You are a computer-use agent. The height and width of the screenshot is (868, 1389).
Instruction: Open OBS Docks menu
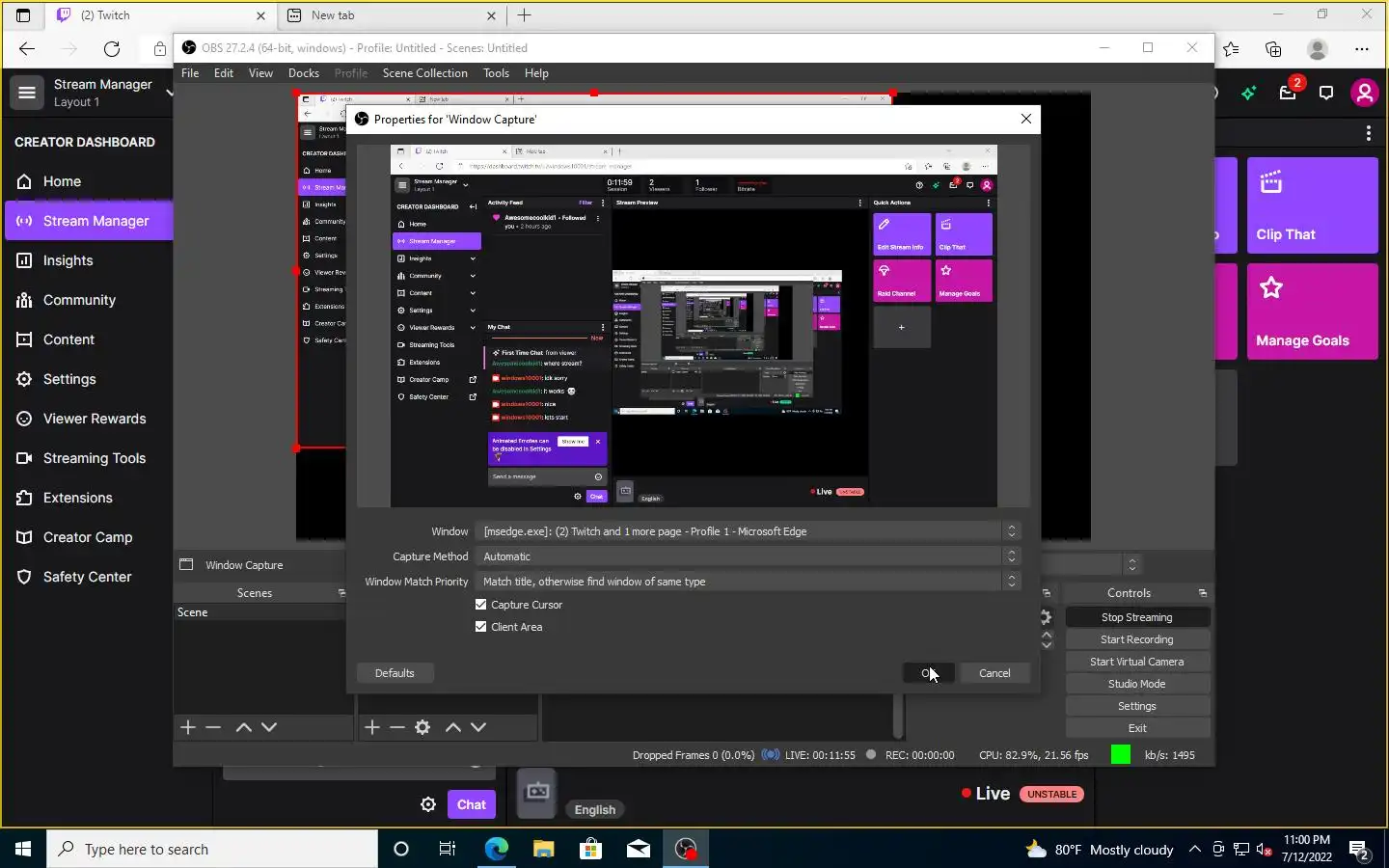(x=304, y=73)
